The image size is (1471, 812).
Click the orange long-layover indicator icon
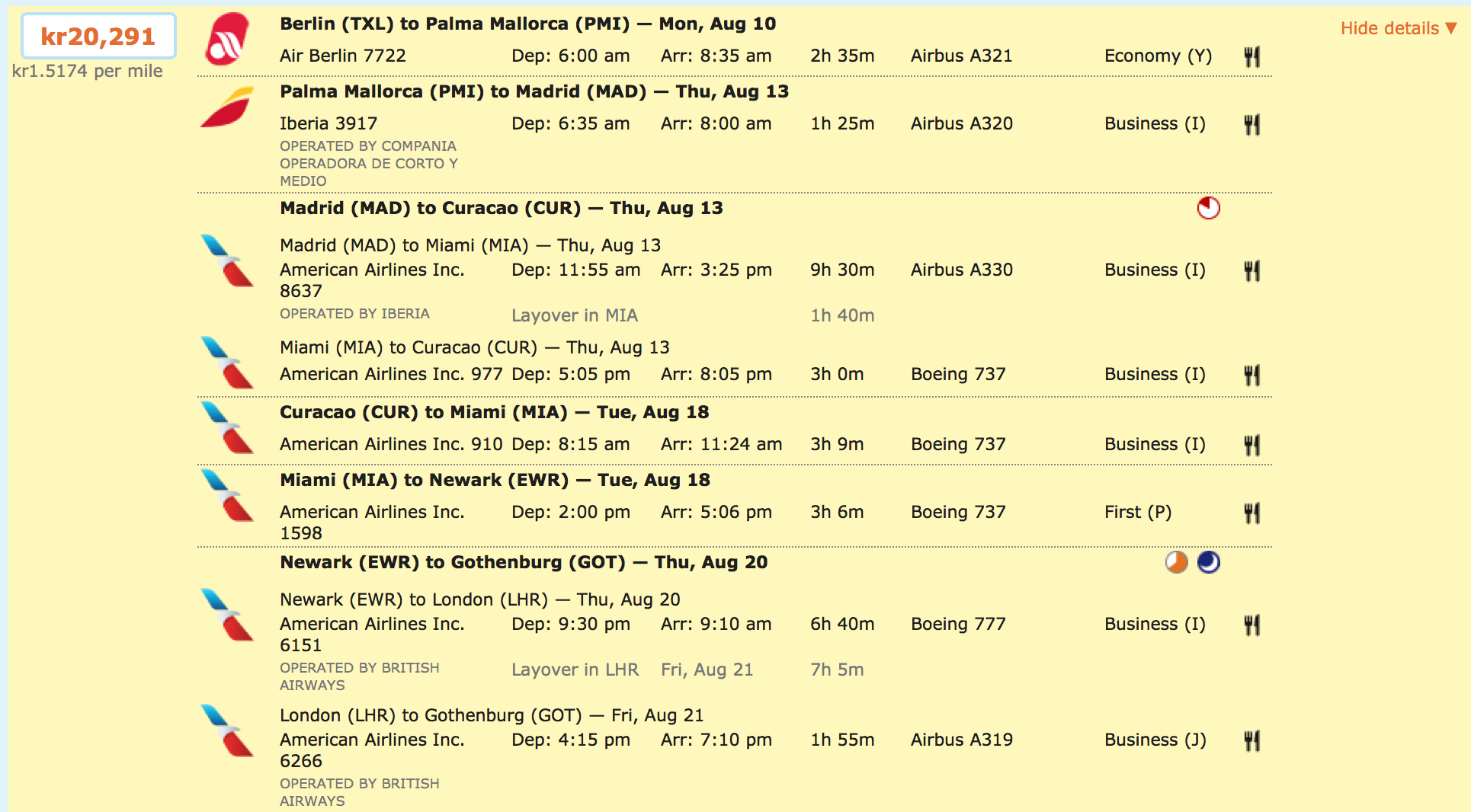(x=1176, y=562)
